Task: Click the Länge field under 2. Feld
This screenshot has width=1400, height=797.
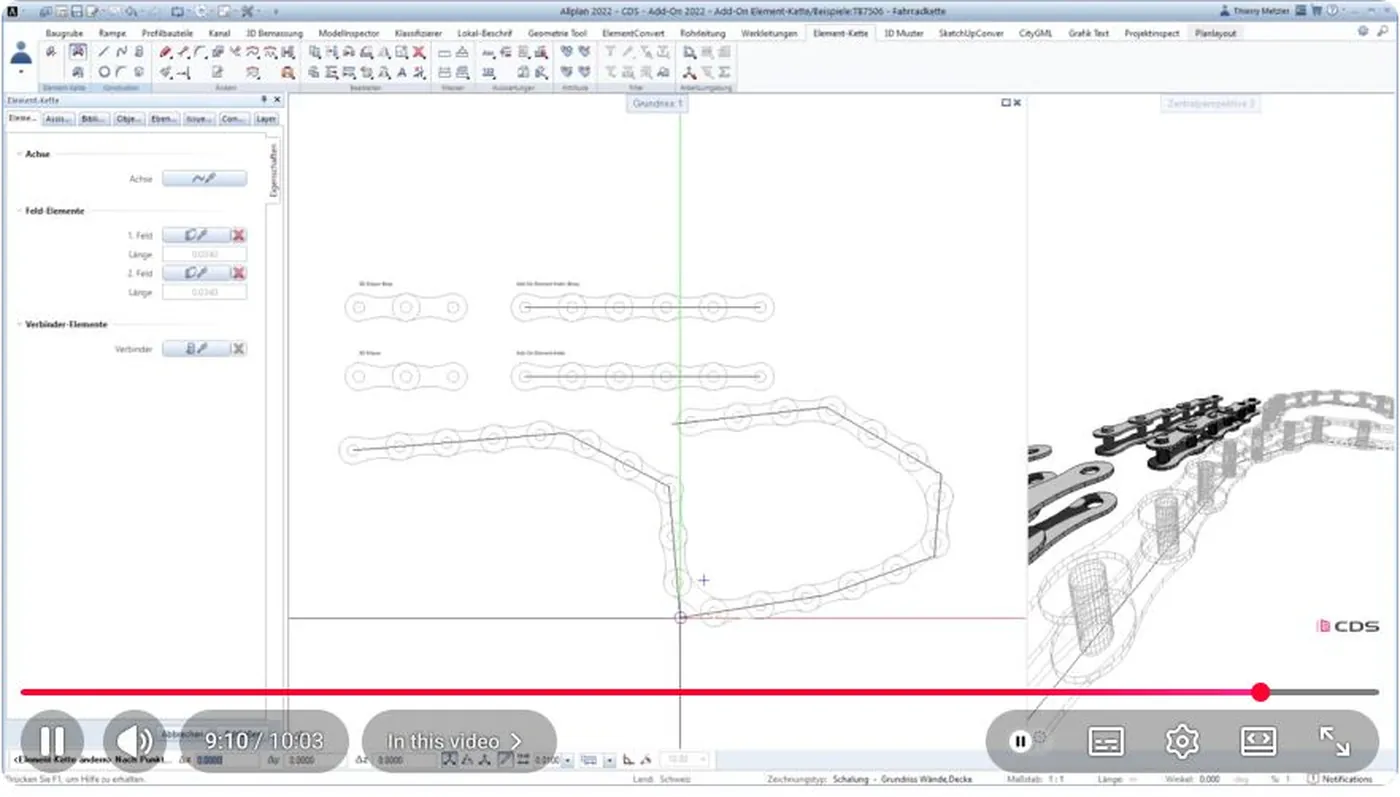Action: point(204,292)
